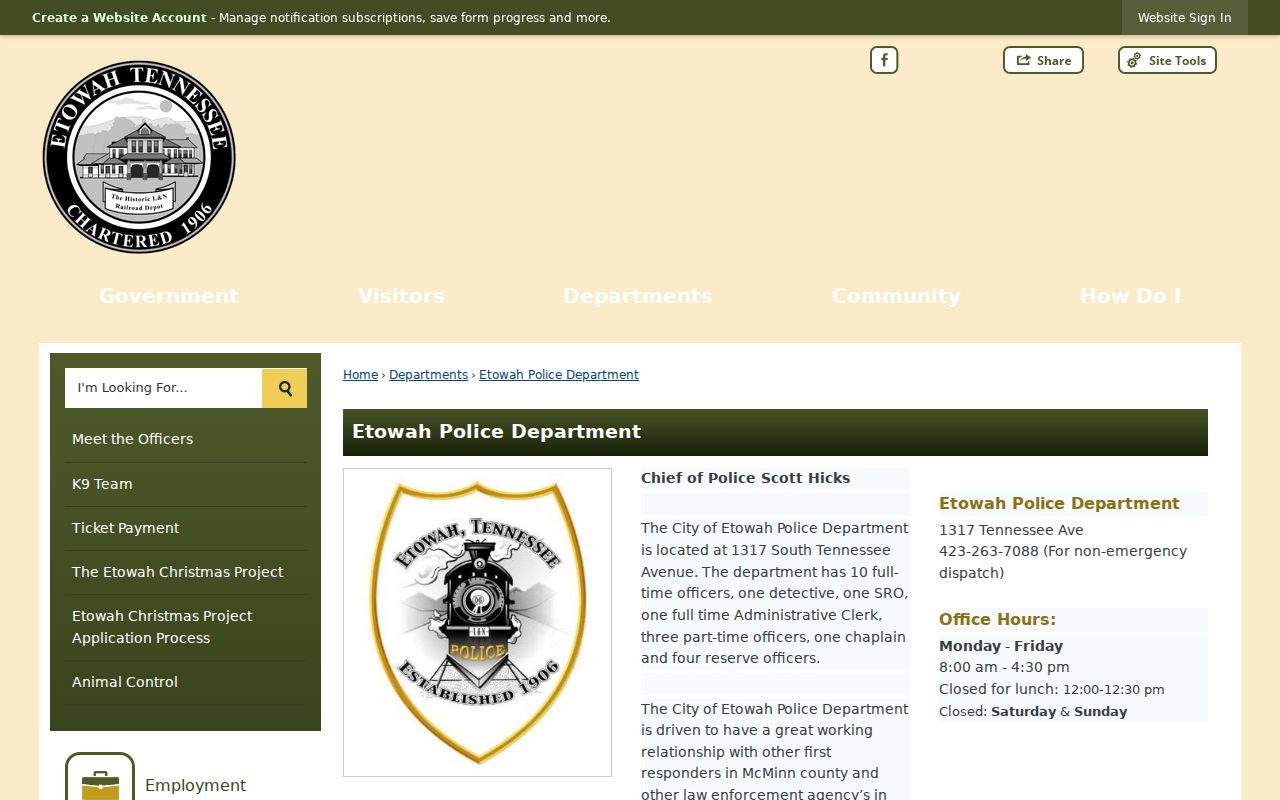The image size is (1280, 800).
Task: Open the Share button
Action: (1043, 60)
